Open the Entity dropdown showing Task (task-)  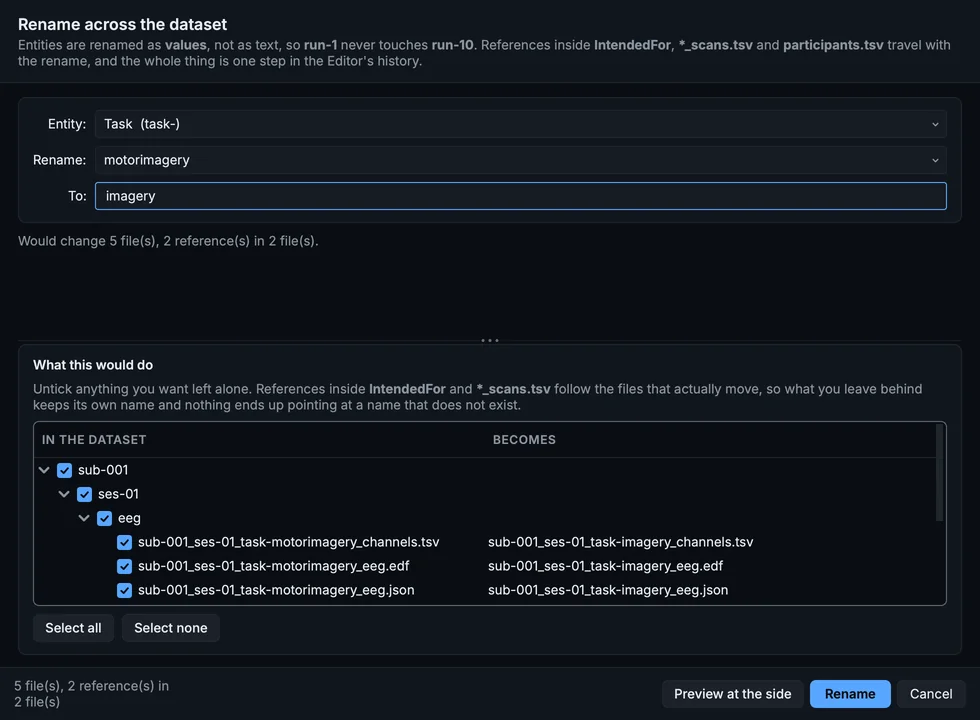click(x=520, y=124)
